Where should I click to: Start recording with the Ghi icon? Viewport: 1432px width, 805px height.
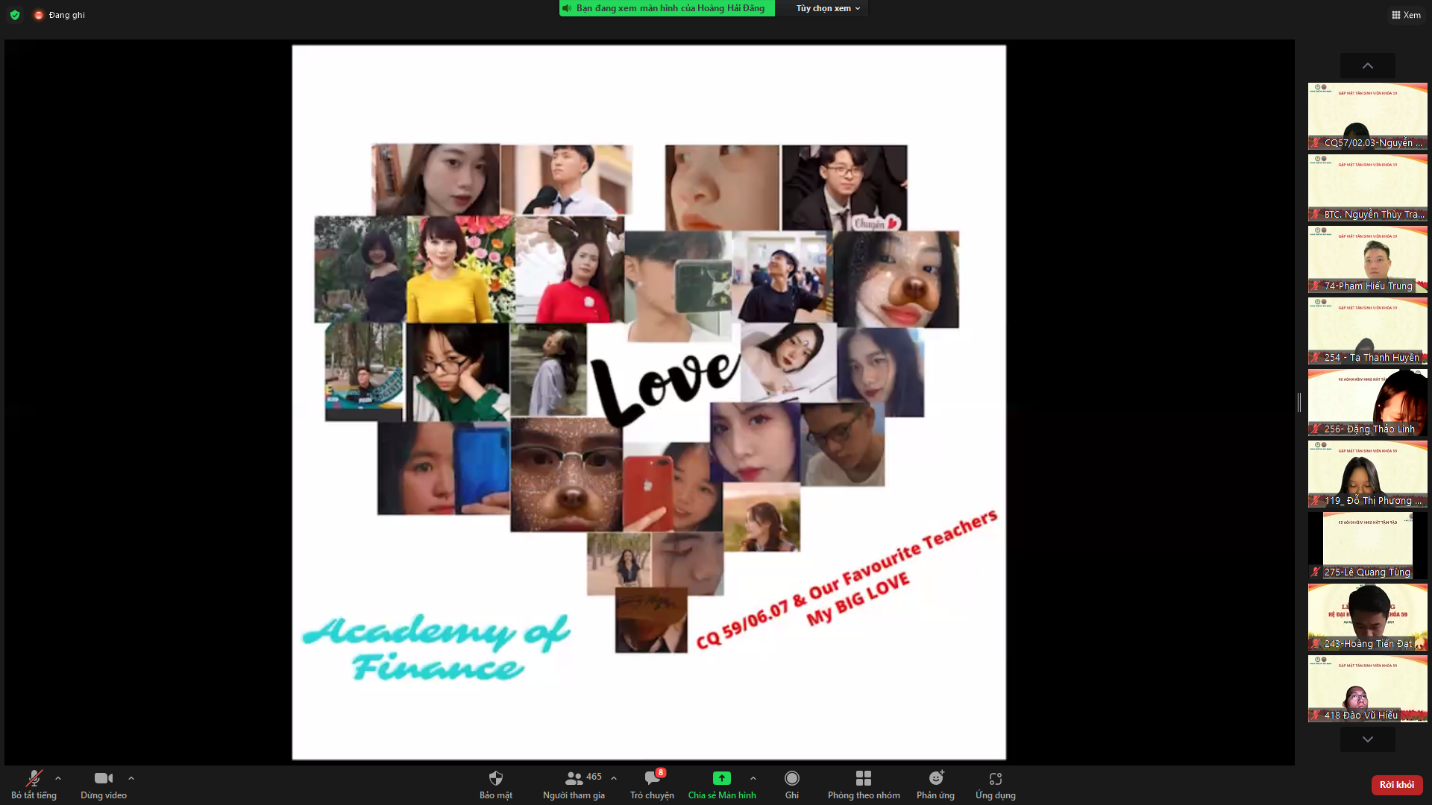[792, 779]
